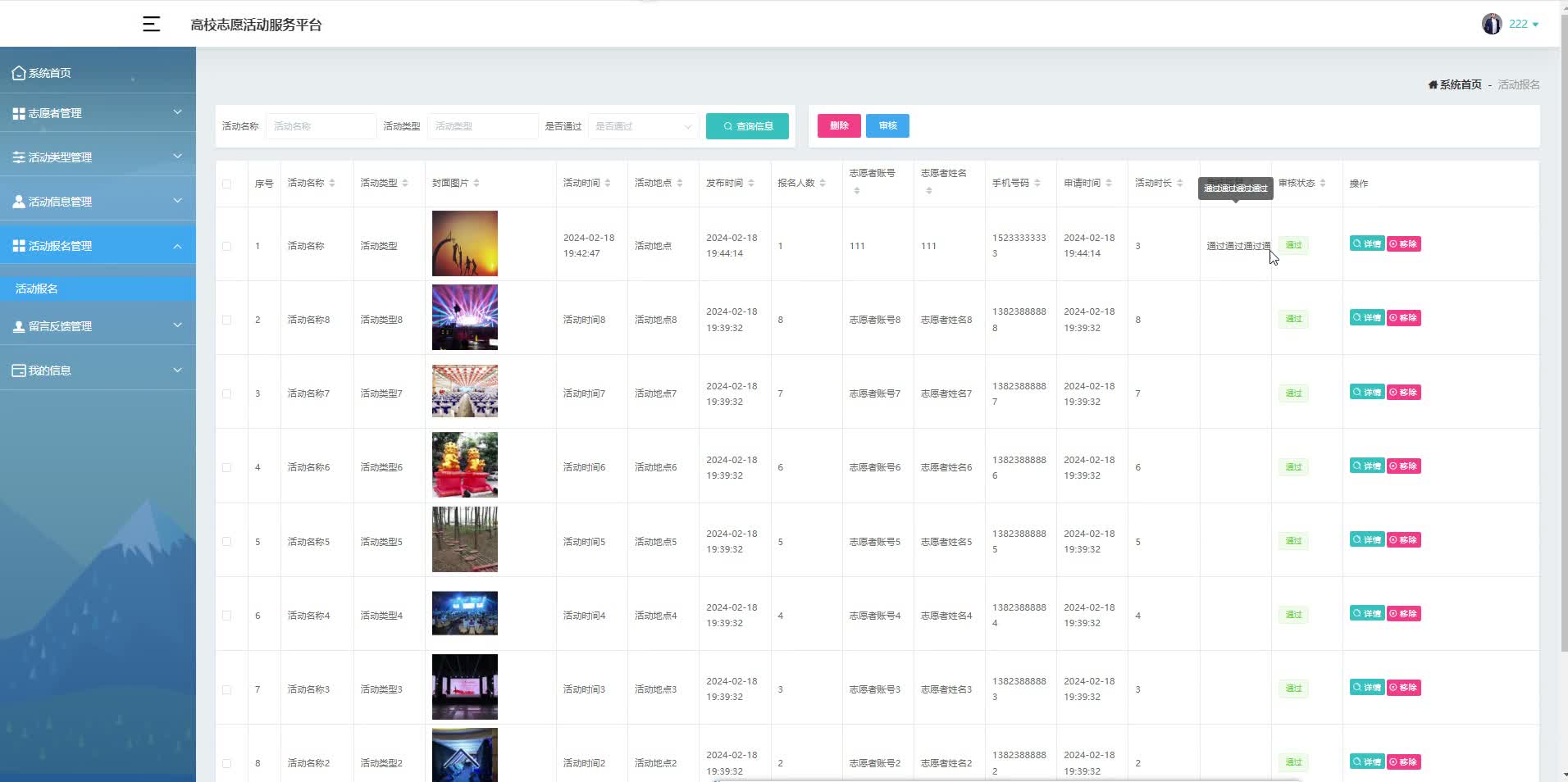
Task: Open the 是否通过 filter dropdown
Action: 643,126
